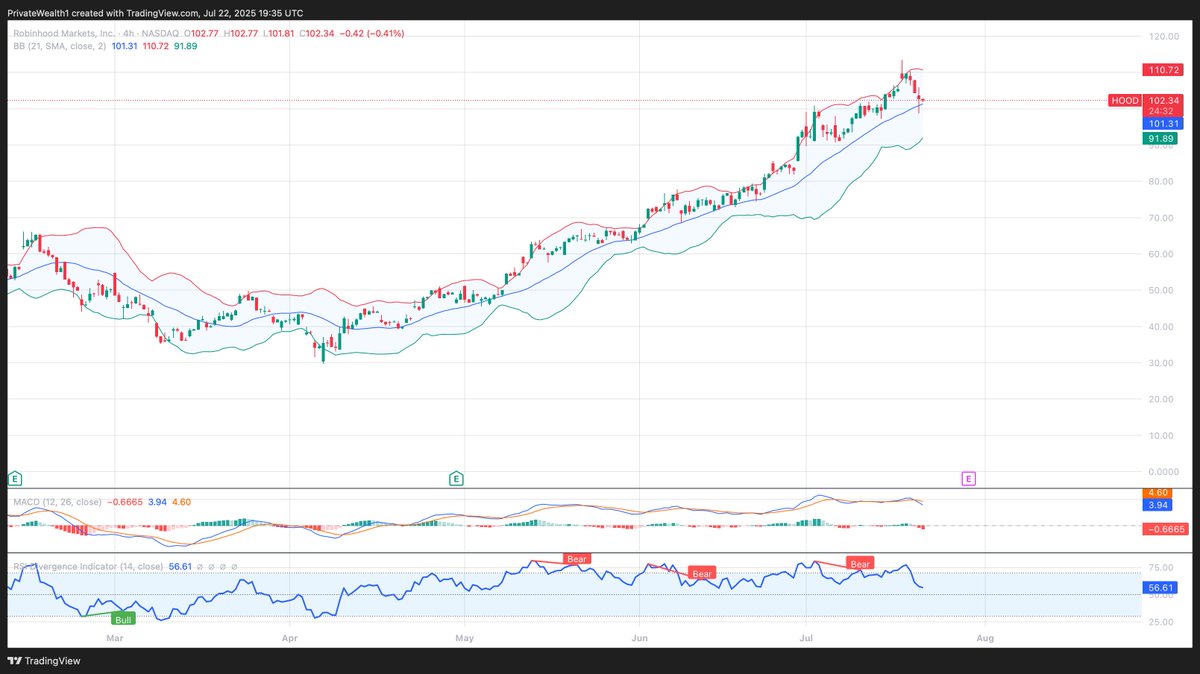
Task: Click 56.61 in the RSI legend
Action: click(180, 566)
